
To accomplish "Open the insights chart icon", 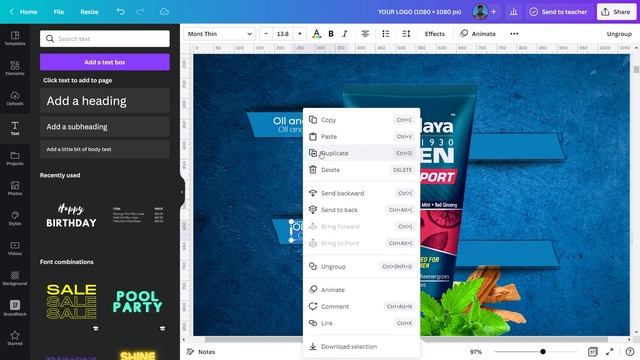I will click(513, 12).
